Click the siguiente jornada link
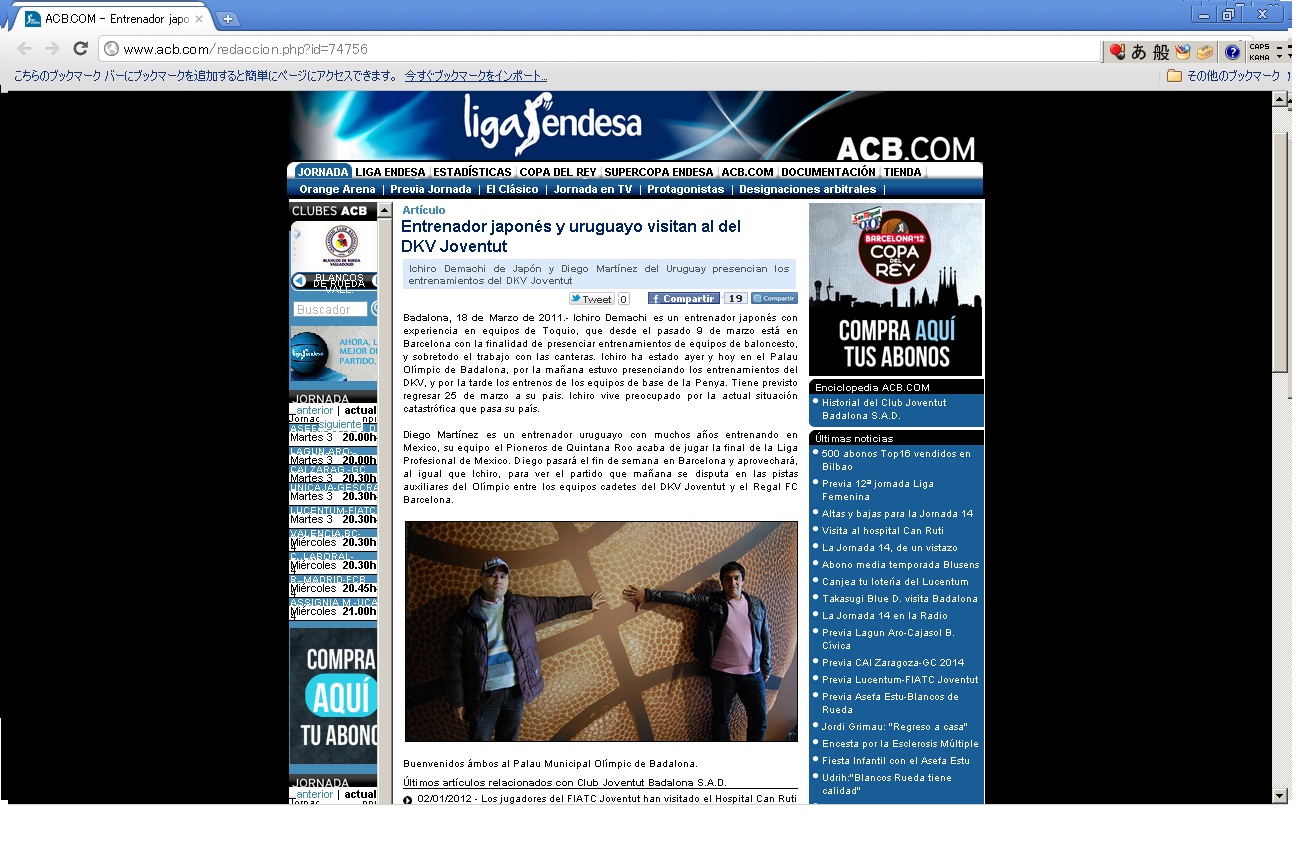 339,424
